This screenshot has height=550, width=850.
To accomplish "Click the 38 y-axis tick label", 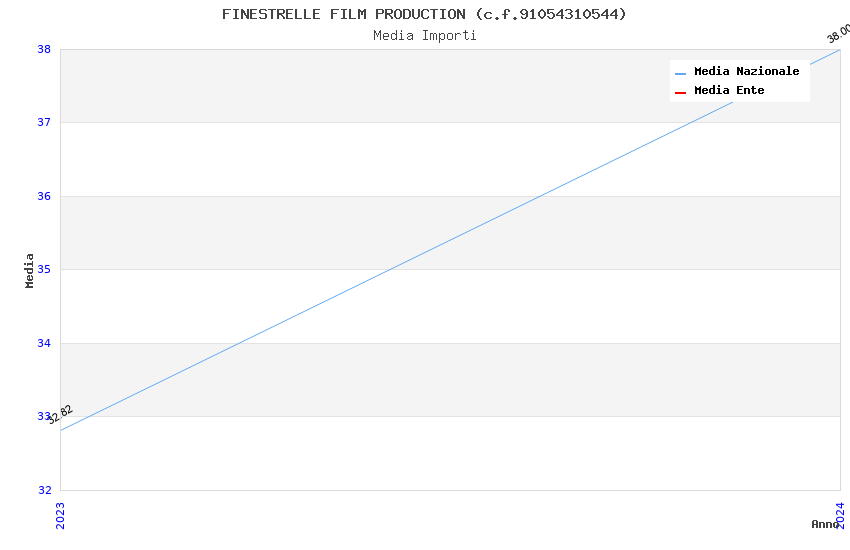I will (44, 49).
